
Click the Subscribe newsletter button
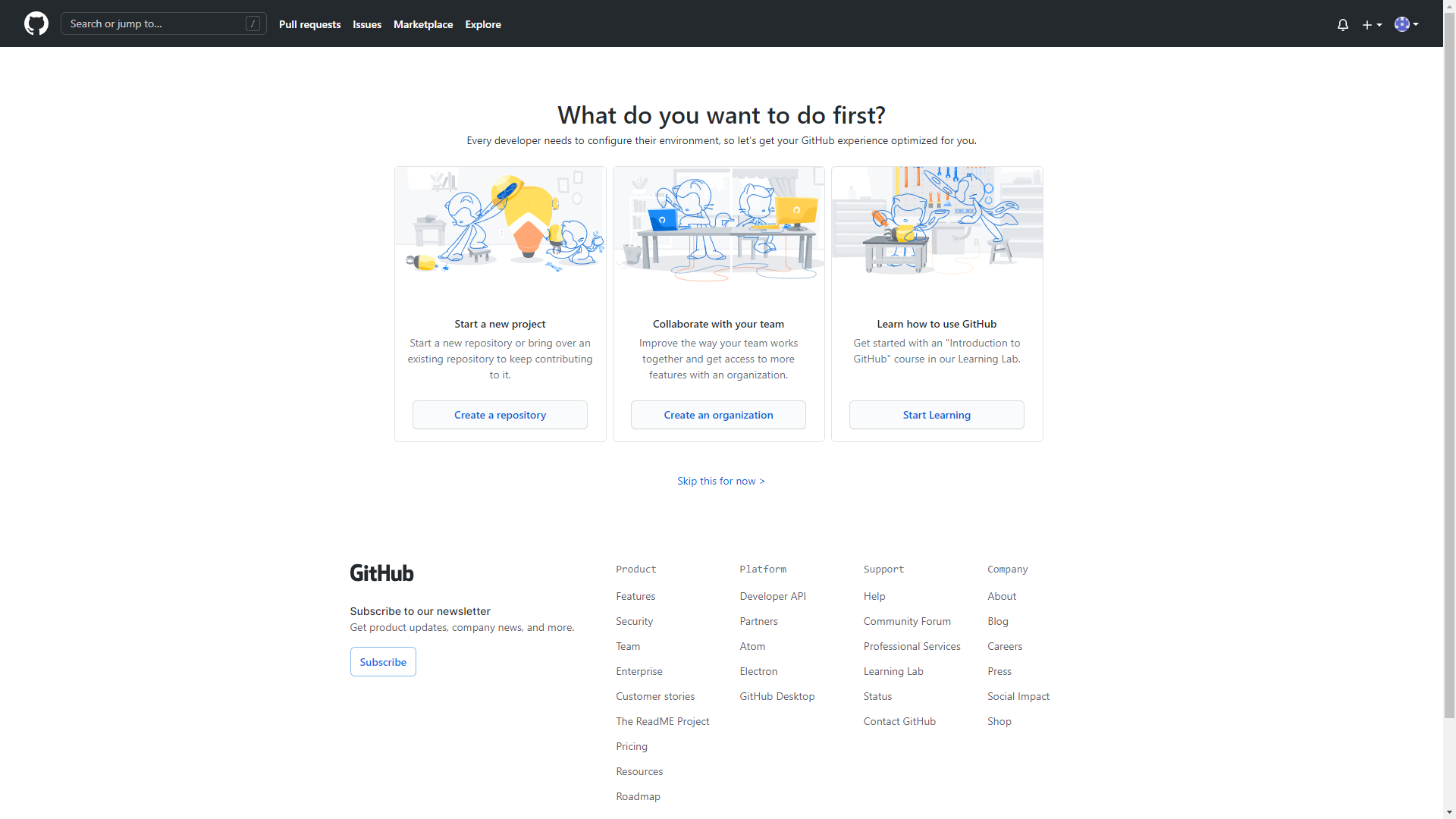coord(383,662)
